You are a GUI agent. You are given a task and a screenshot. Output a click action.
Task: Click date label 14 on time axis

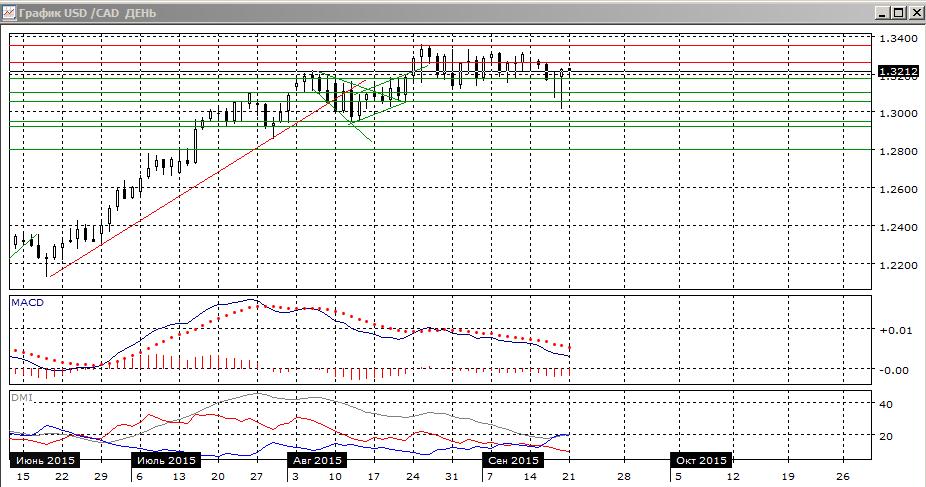[530, 477]
